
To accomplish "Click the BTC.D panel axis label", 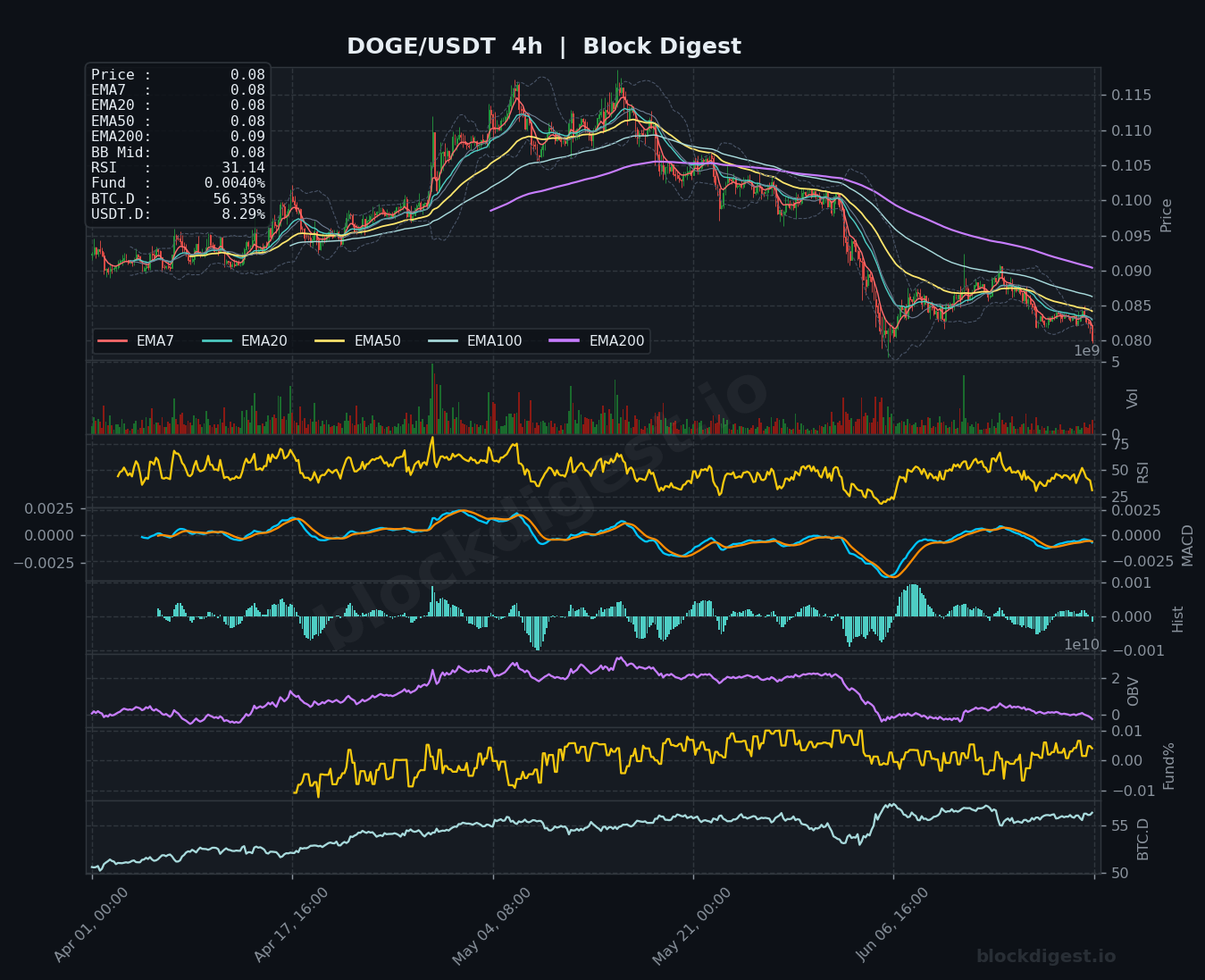I will coord(1142,840).
